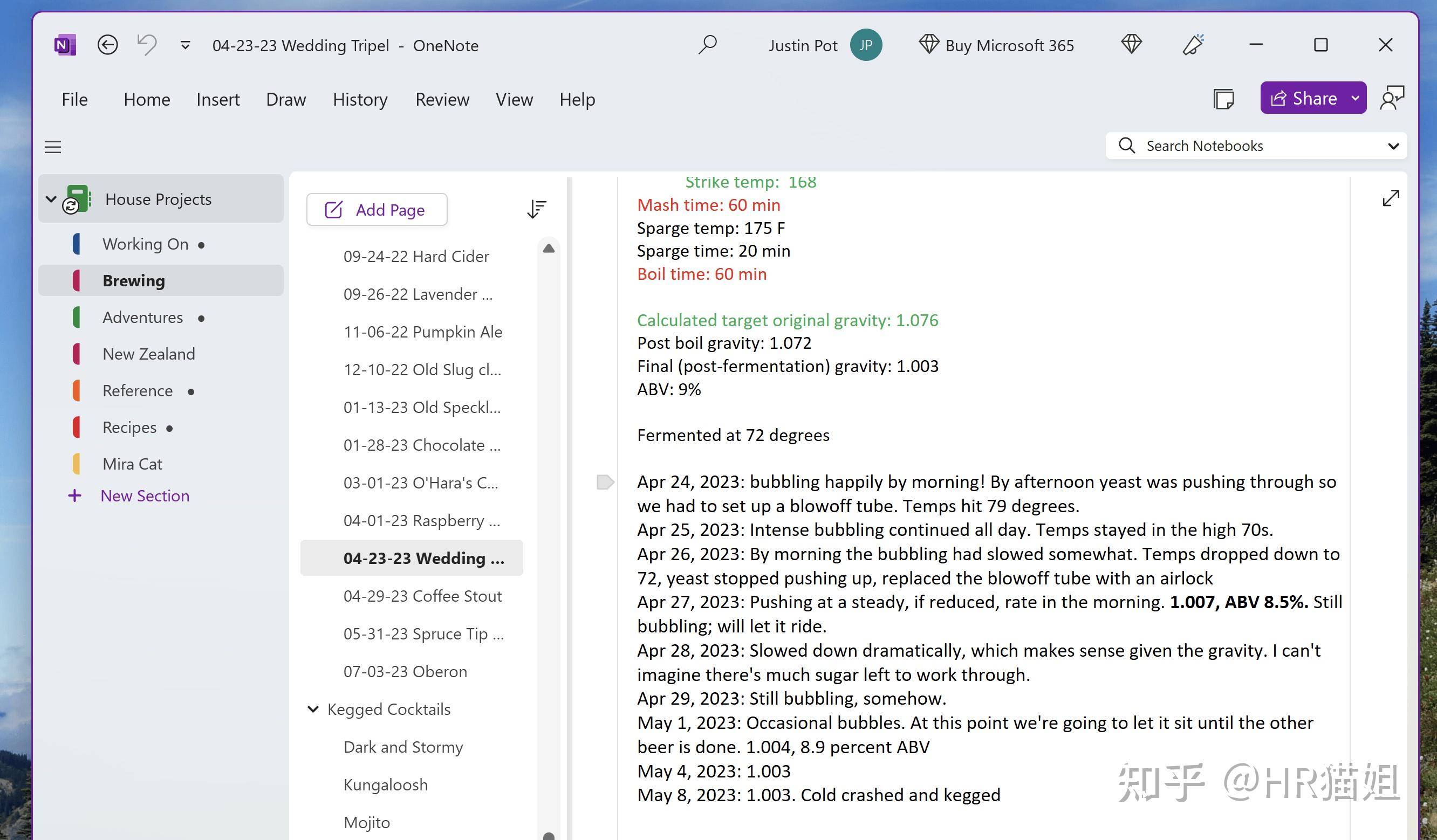Open the 09-24-22 Hard Cider page

tap(415, 257)
